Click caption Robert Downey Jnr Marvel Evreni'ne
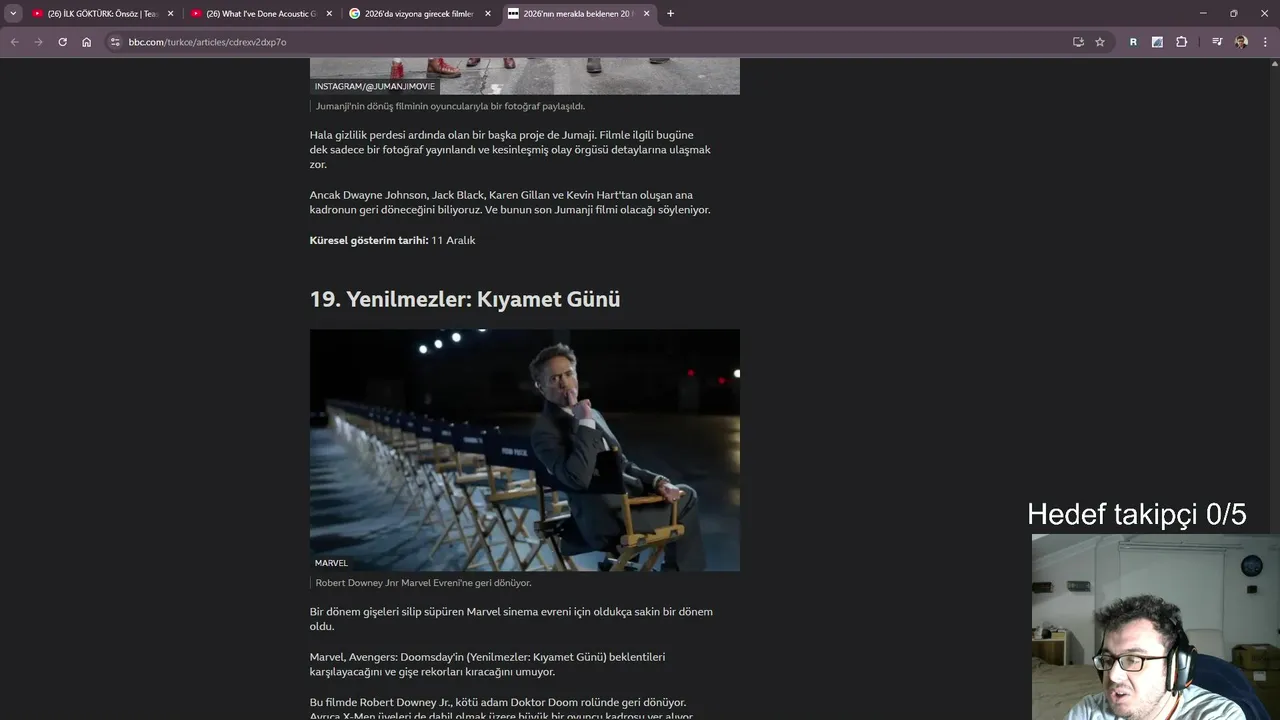The height and width of the screenshot is (720, 1280). click(x=423, y=583)
